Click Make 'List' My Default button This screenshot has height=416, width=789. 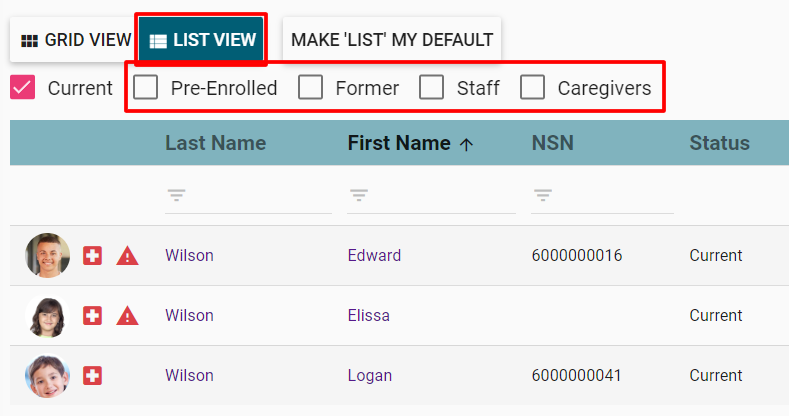click(392, 40)
